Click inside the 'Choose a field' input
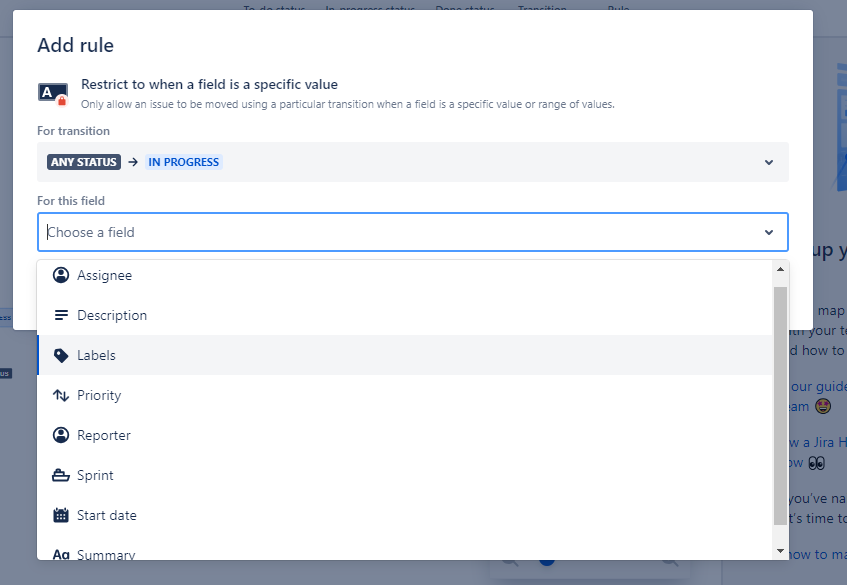 pyautogui.click(x=300, y=231)
